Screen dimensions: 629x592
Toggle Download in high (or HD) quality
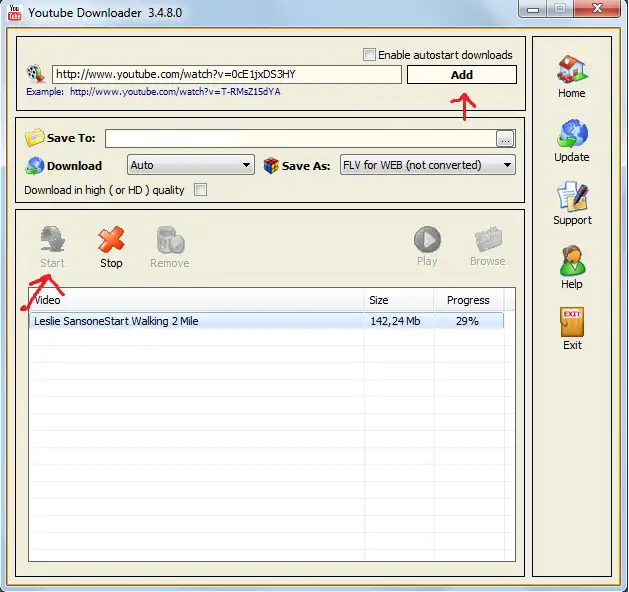tap(200, 190)
